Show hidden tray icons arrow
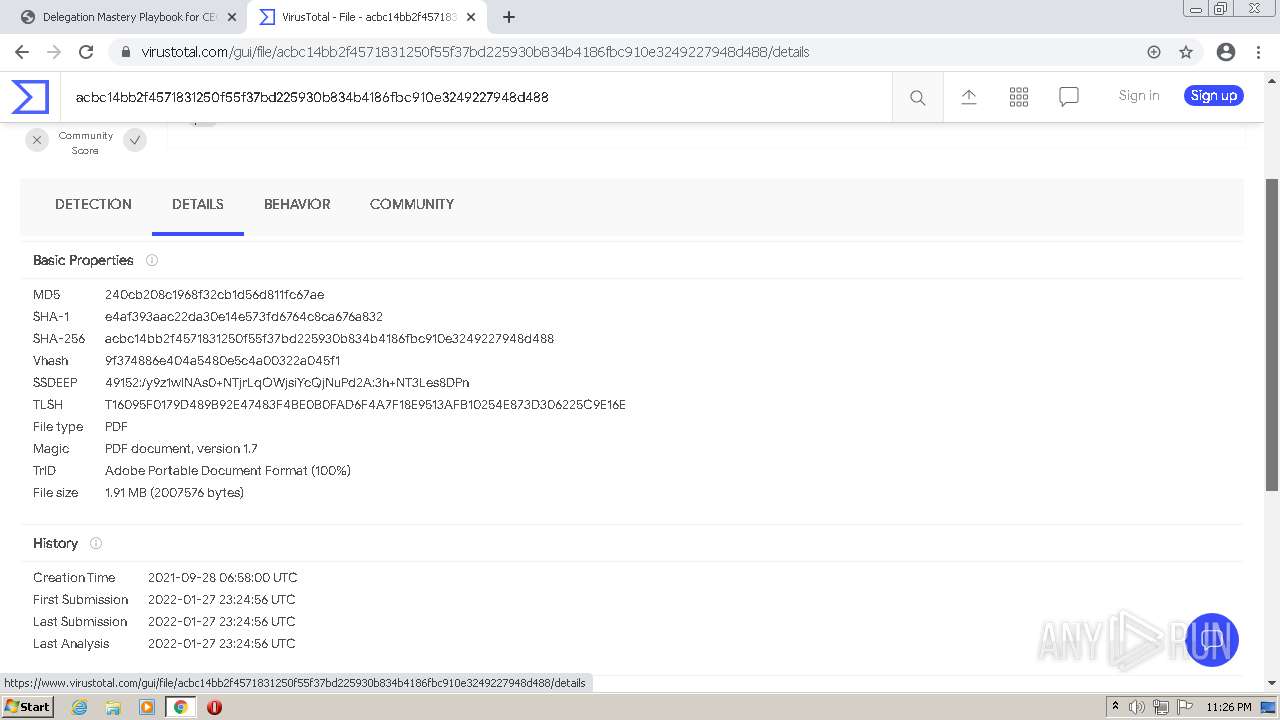The width and height of the screenshot is (1280, 720). pos(1115,707)
